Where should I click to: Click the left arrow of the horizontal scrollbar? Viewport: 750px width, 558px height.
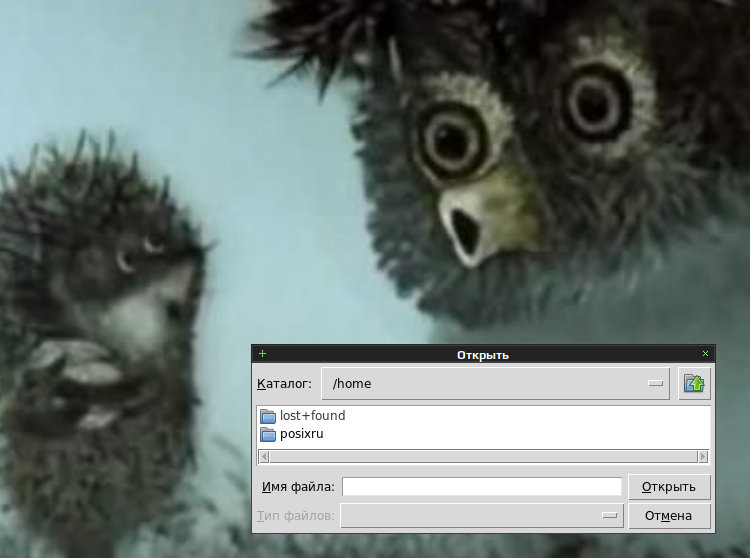[x=264, y=457]
